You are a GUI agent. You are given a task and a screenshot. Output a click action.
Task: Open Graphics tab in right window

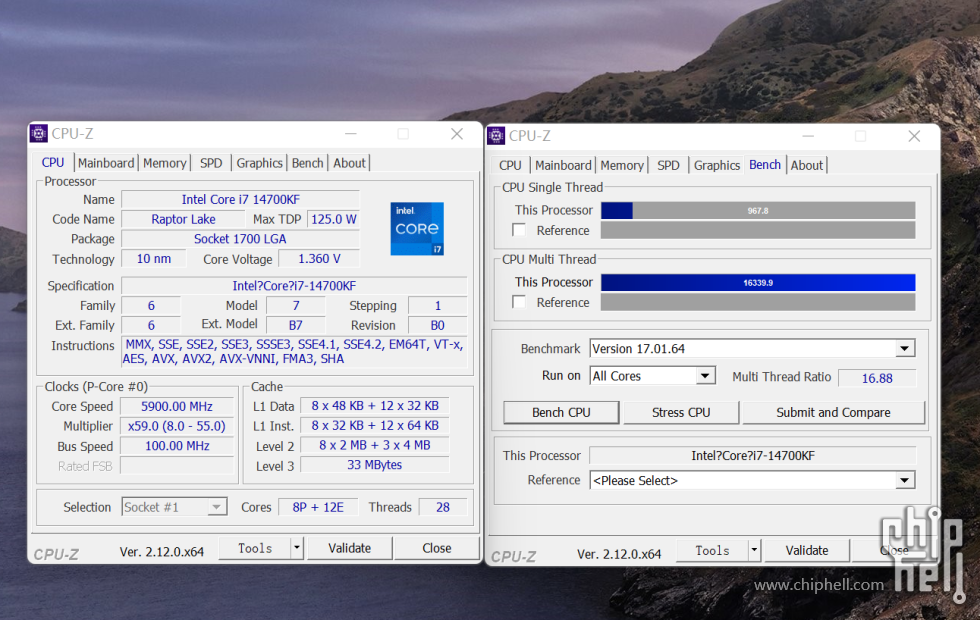pyautogui.click(x=717, y=166)
